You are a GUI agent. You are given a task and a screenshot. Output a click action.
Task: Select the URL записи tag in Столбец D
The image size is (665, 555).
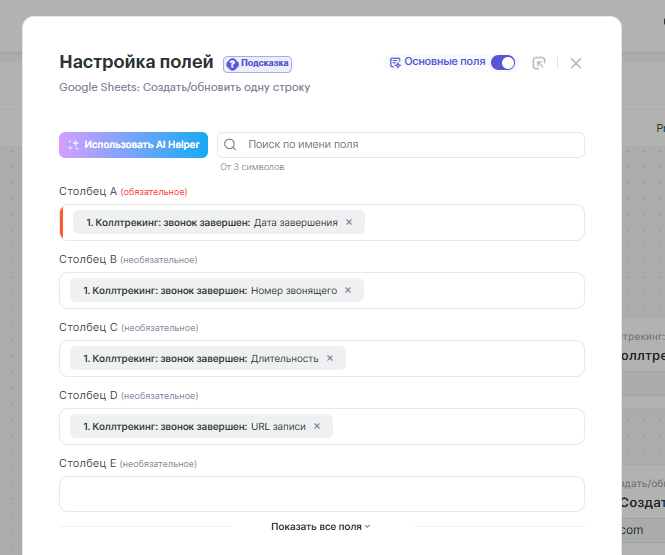195,426
